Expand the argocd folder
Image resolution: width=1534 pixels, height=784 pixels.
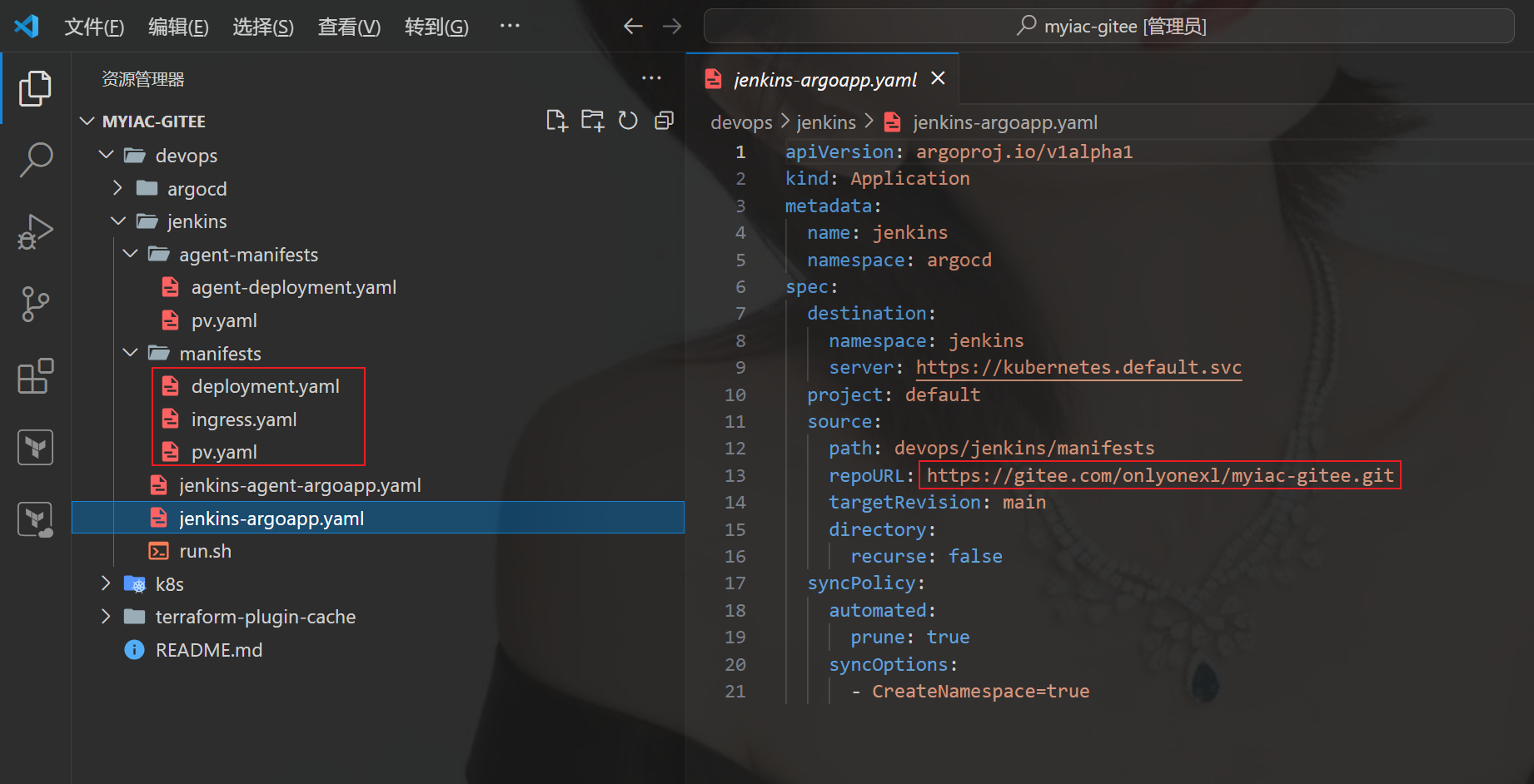117,188
